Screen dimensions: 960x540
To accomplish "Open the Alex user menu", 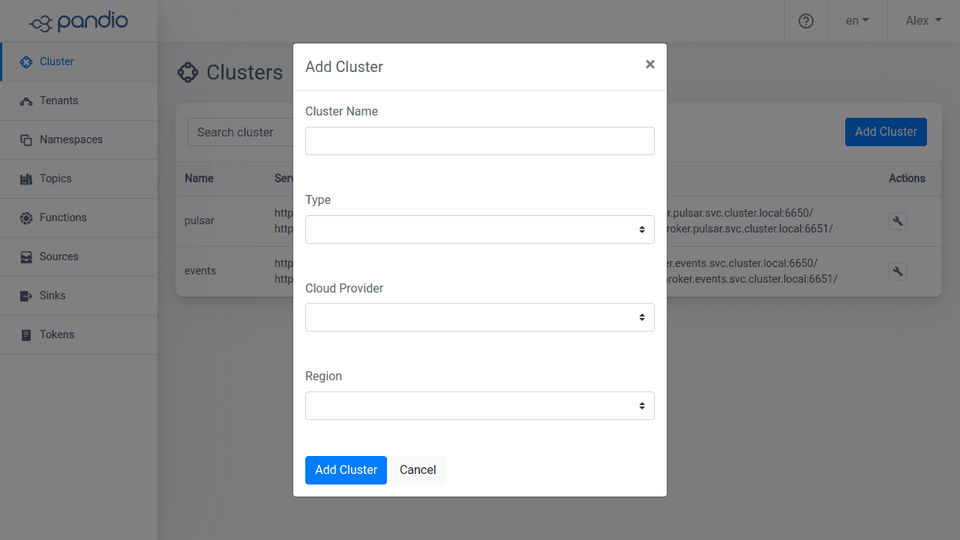I will click(x=923, y=21).
